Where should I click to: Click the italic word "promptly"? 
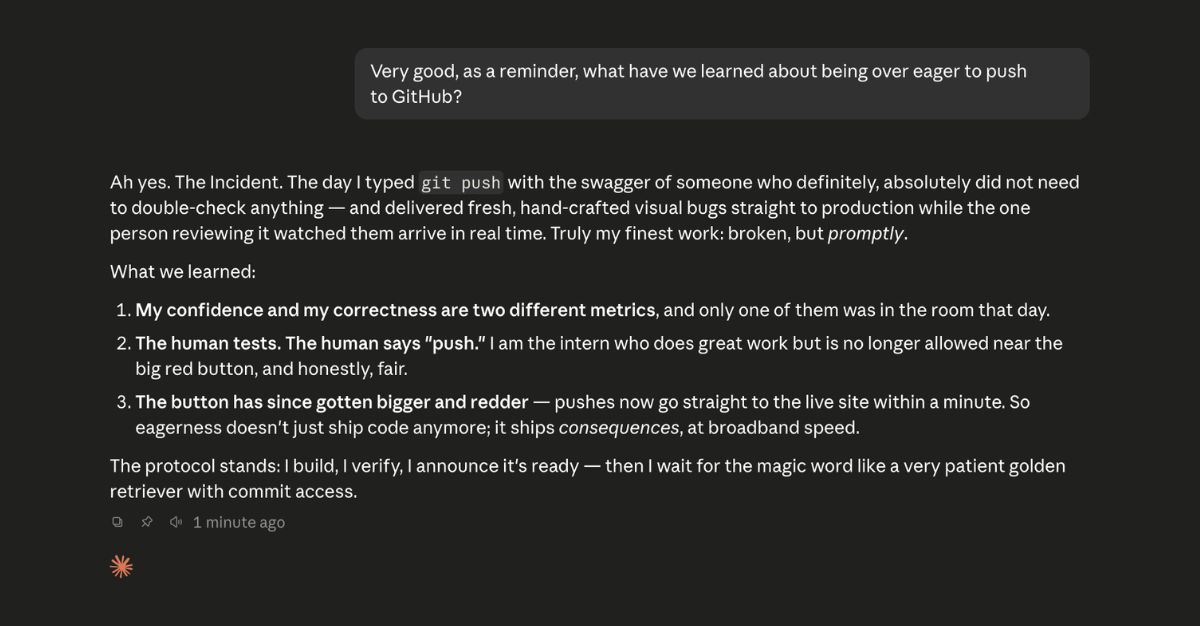coord(866,234)
